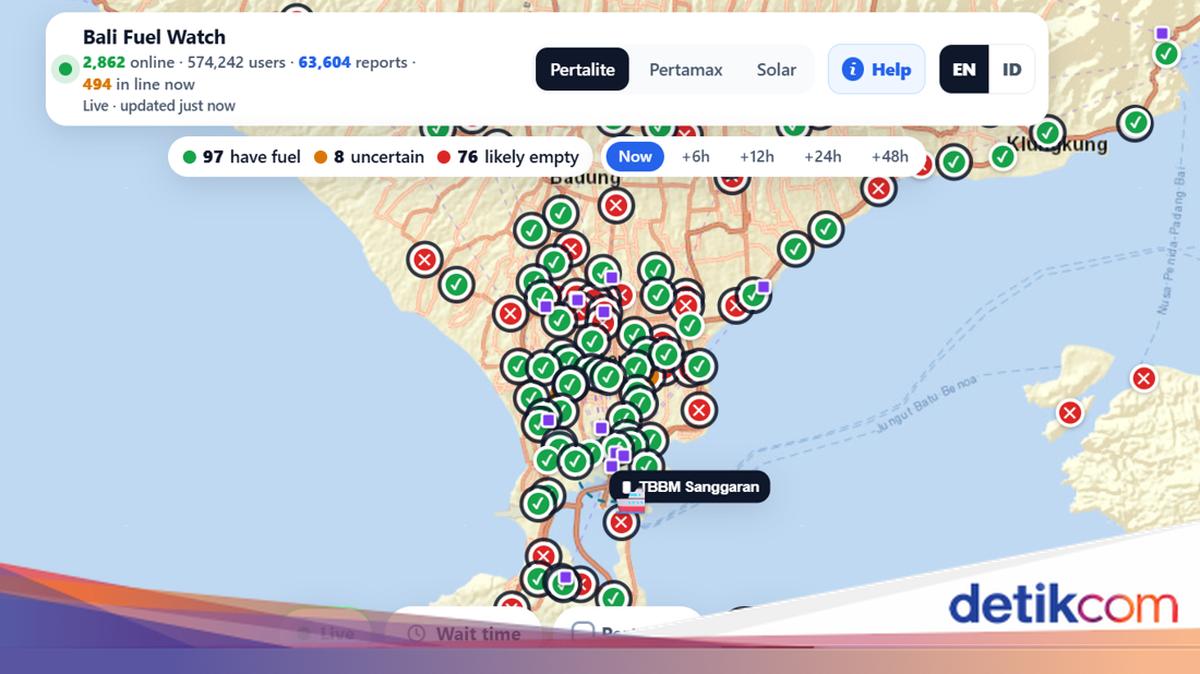Show the +48h forecast
Screen dimensions: 1200x674
[x=890, y=156]
